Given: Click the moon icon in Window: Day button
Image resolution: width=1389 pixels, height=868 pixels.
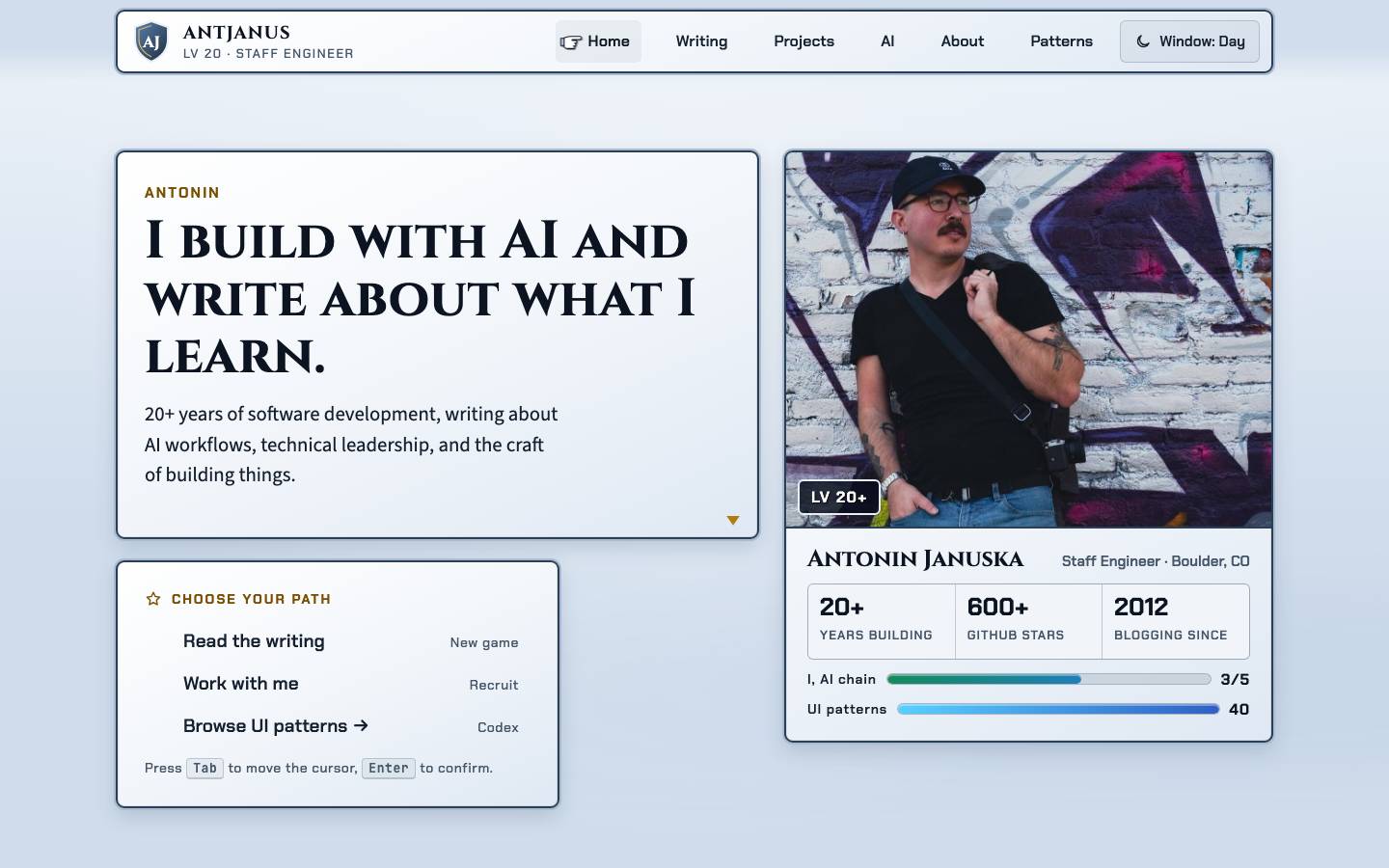Looking at the screenshot, I should point(1143,41).
